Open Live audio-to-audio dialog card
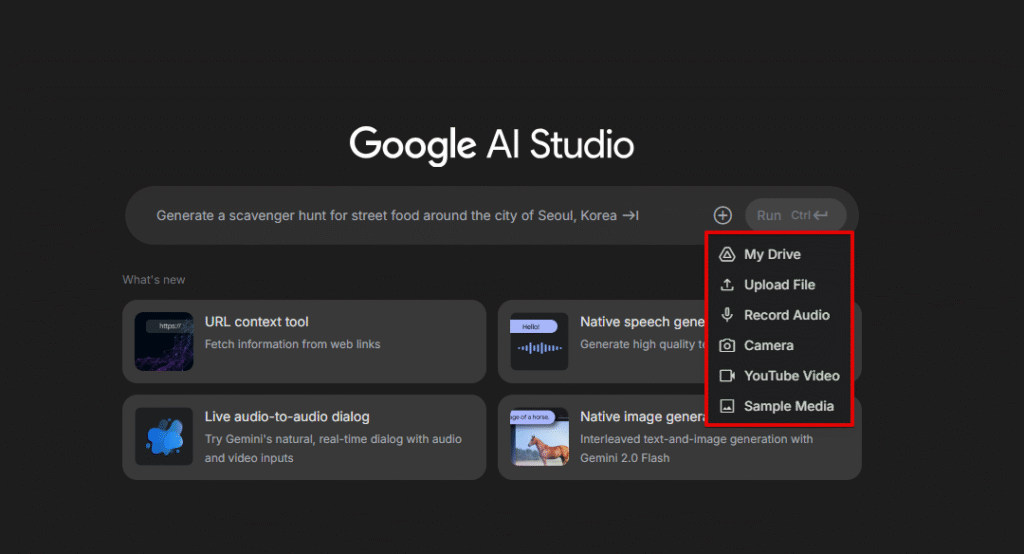Viewport: 1024px width, 554px height. [304, 437]
